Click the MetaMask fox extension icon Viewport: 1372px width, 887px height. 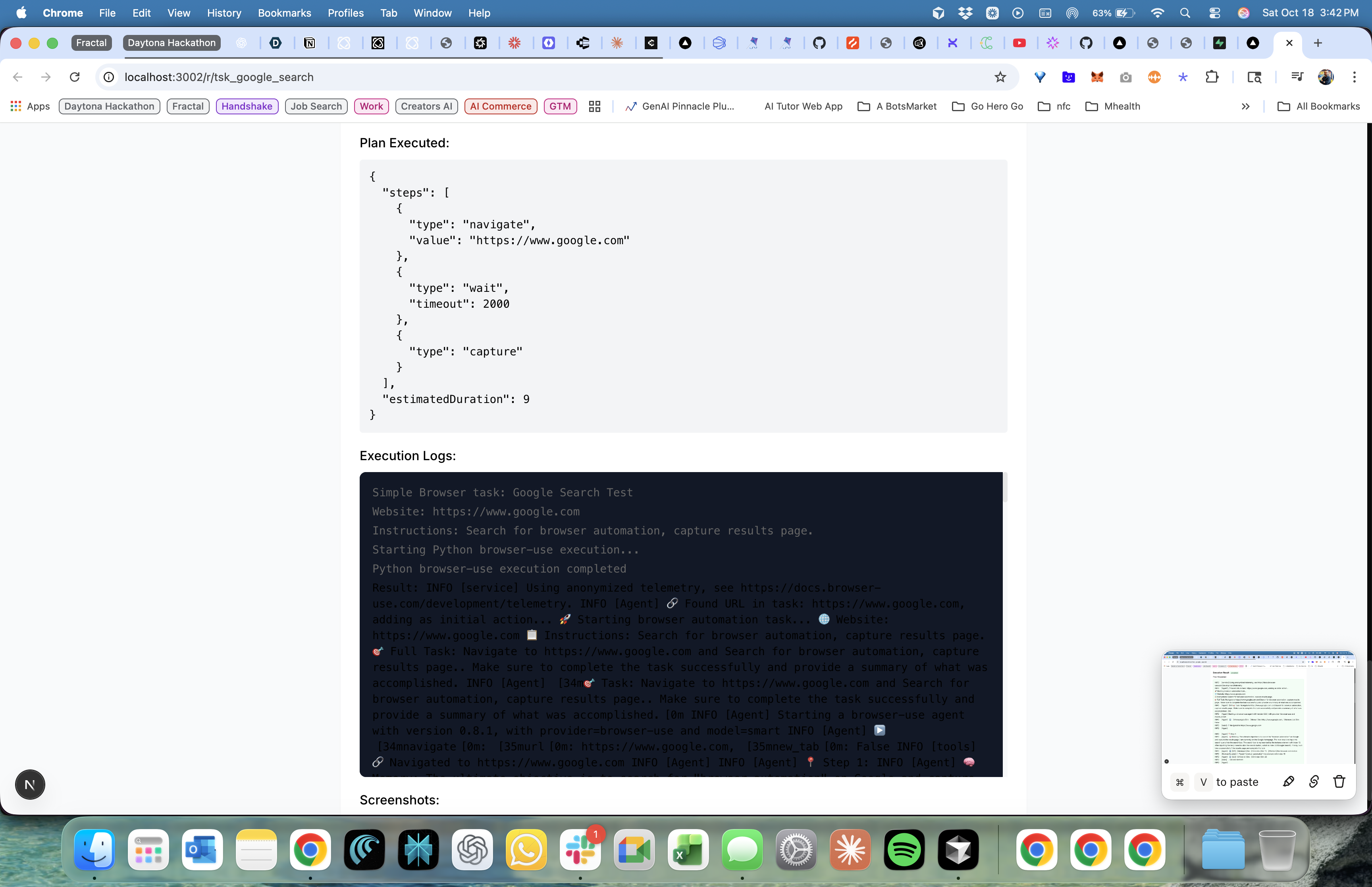click(x=1097, y=77)
